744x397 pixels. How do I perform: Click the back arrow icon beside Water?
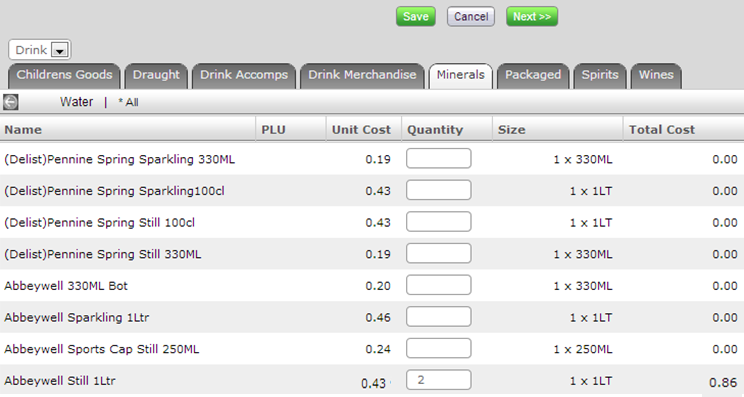10,102
